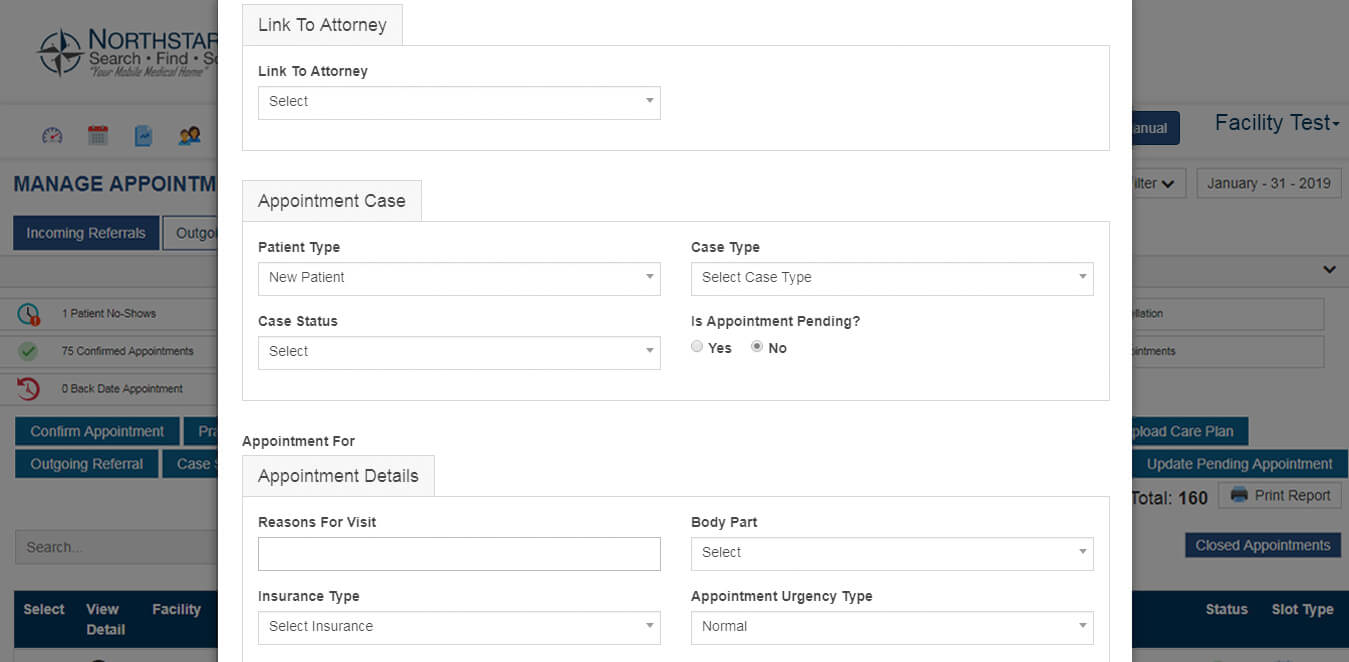
Task: Switch to the Incoming Referrals tab
Action: pyautogui.click(x=86, y=233)
